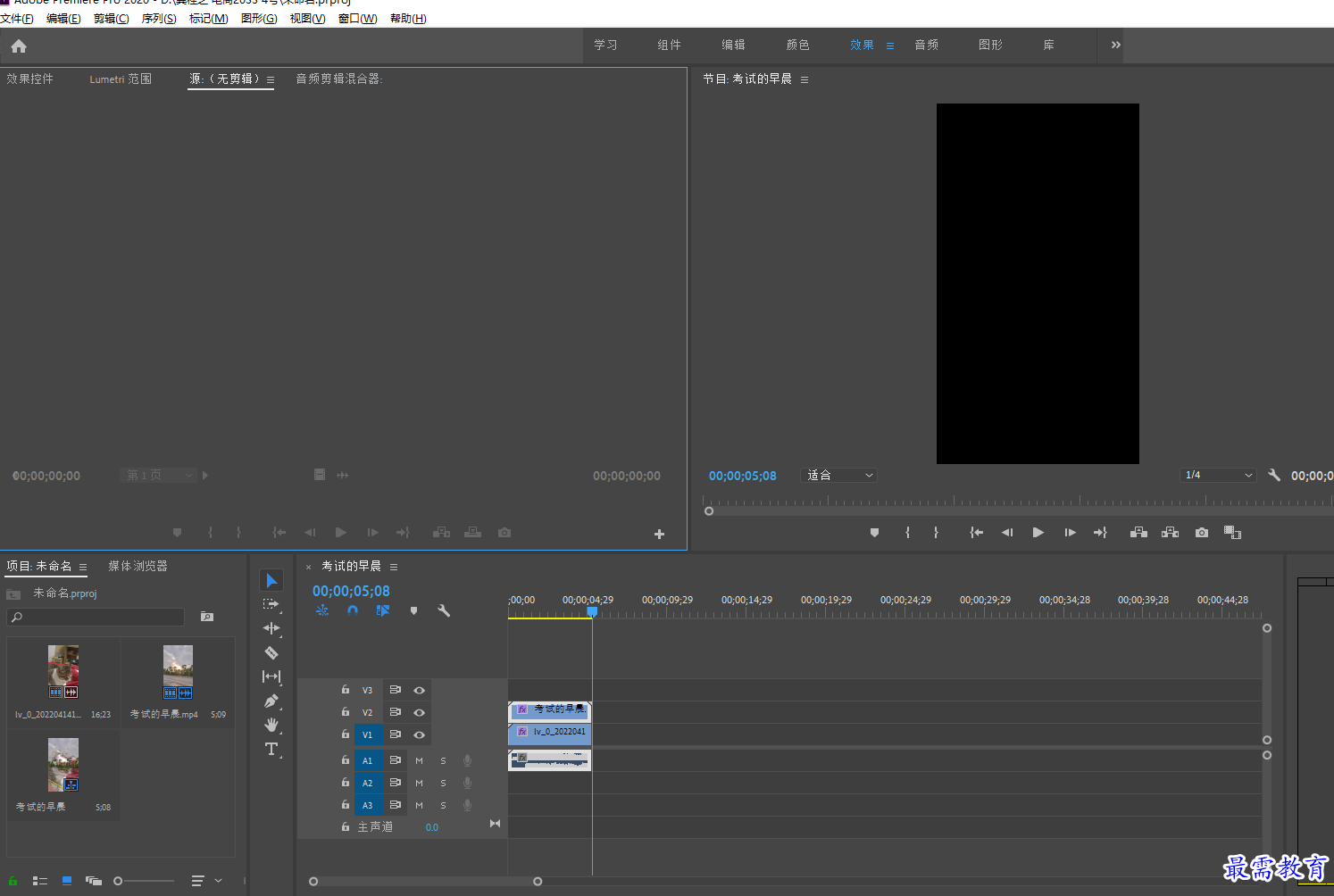Screen dimensions: 1334x896
Task: Mute track A1
Action: 419,760
